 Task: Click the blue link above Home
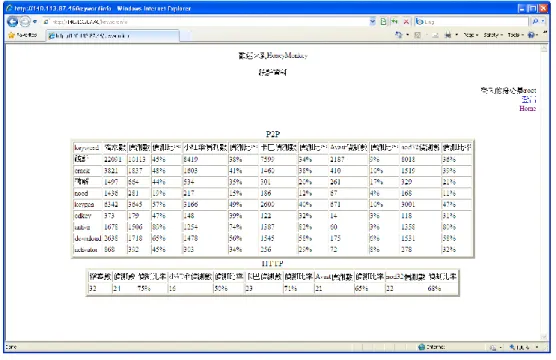tap(529, 100)
